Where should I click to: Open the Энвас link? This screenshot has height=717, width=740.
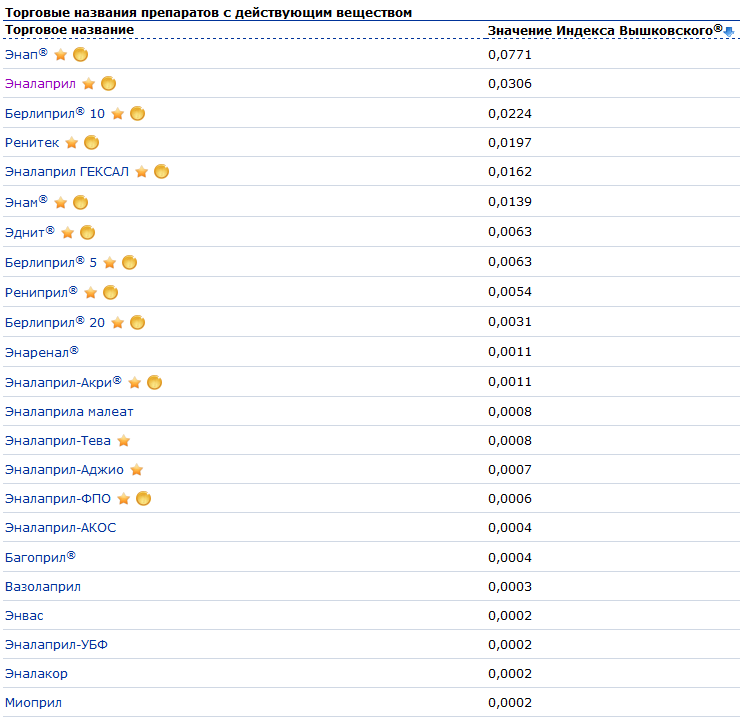pyautogui.click(x=24, y=616)
